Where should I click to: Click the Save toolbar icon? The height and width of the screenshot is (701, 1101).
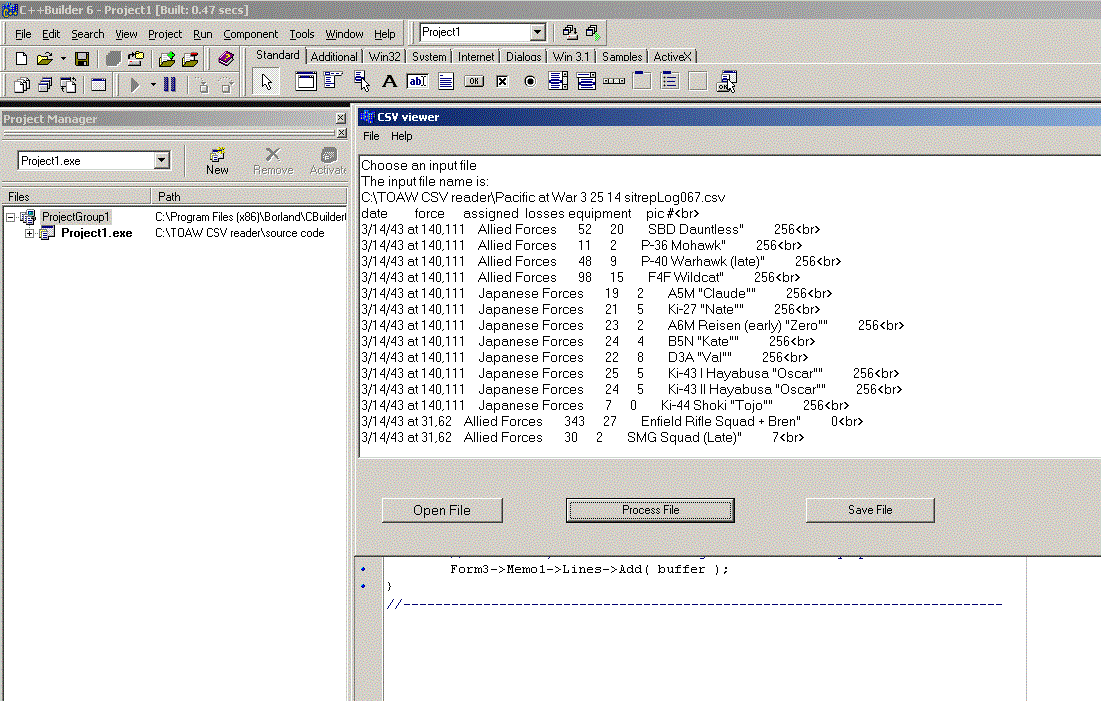click(82, 60)
